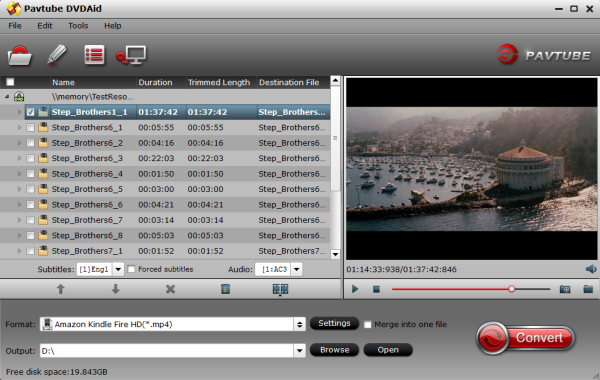This screenshot has height=380, width=600.
Task: Click the Duration column header
Action: [x=161, y=82]
